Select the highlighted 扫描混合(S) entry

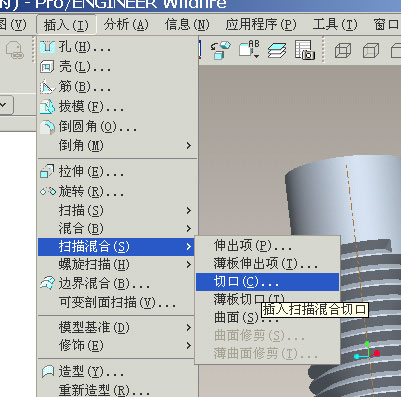[x=116, y=247]
